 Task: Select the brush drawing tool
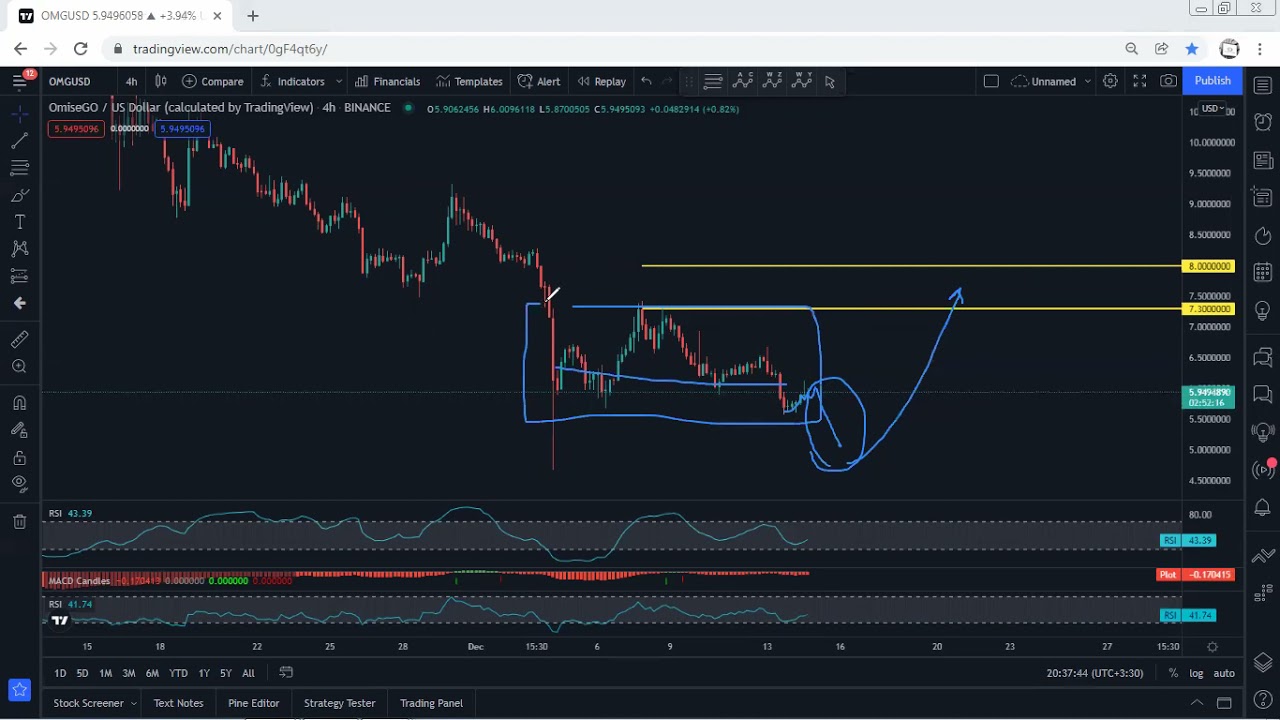click(x=19, y=195)
